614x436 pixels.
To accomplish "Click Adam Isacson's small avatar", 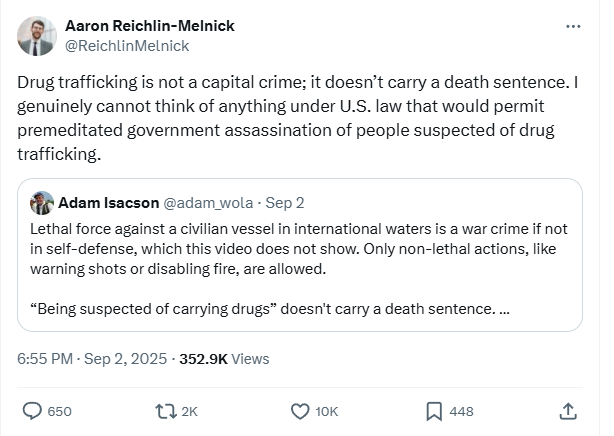I will point(42,202).
